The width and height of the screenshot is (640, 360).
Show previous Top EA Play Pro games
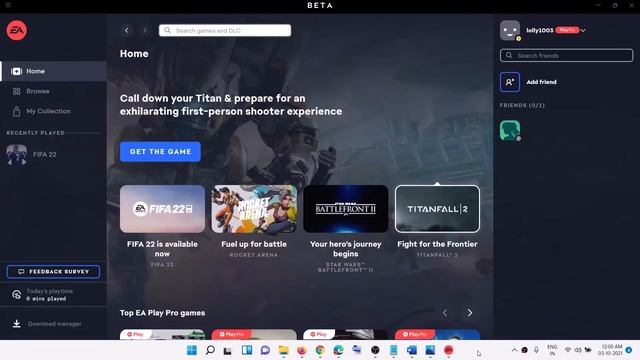click(x=445, y=313)
